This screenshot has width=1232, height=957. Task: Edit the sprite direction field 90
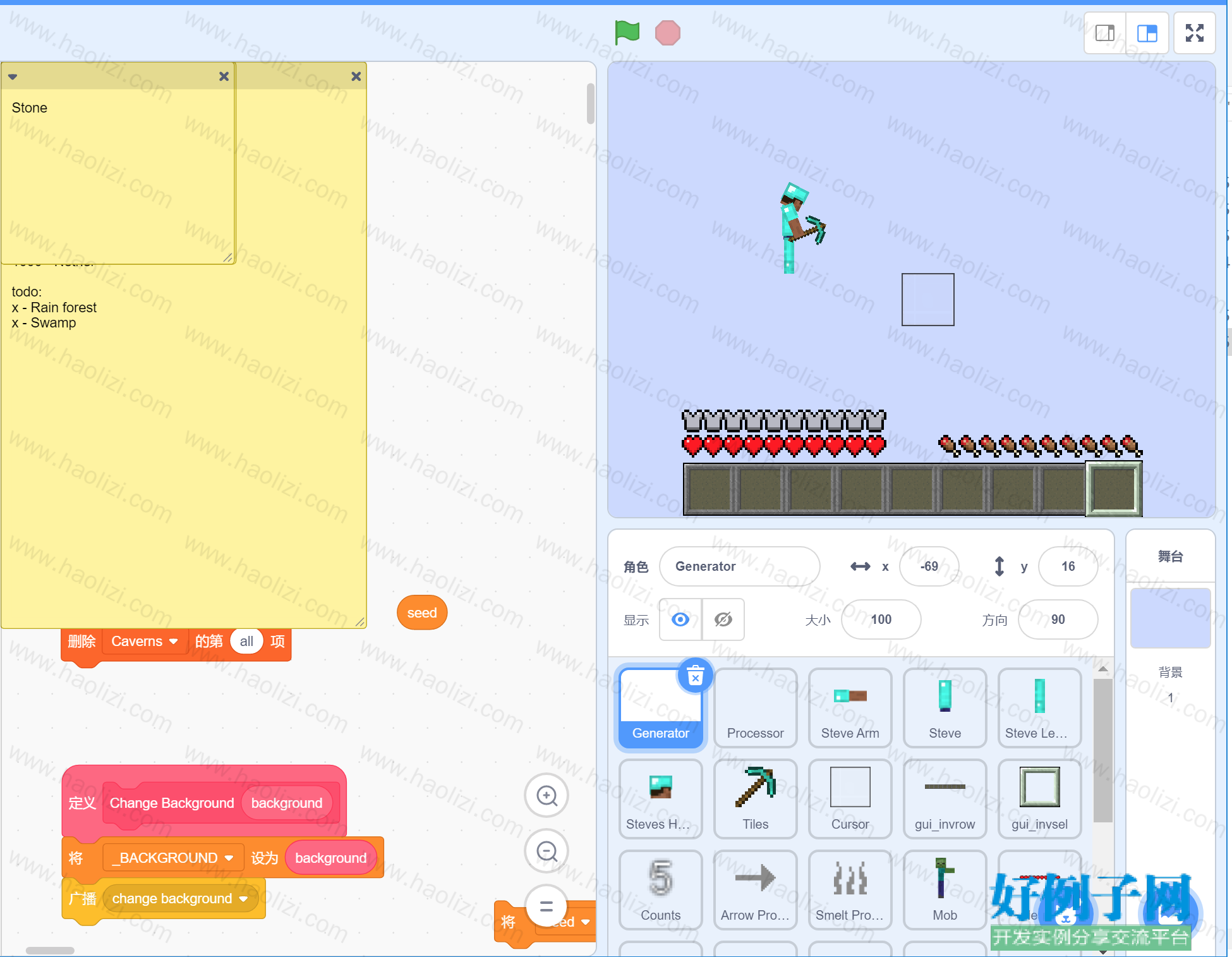pyautogui.click(x=1058, y=619)
